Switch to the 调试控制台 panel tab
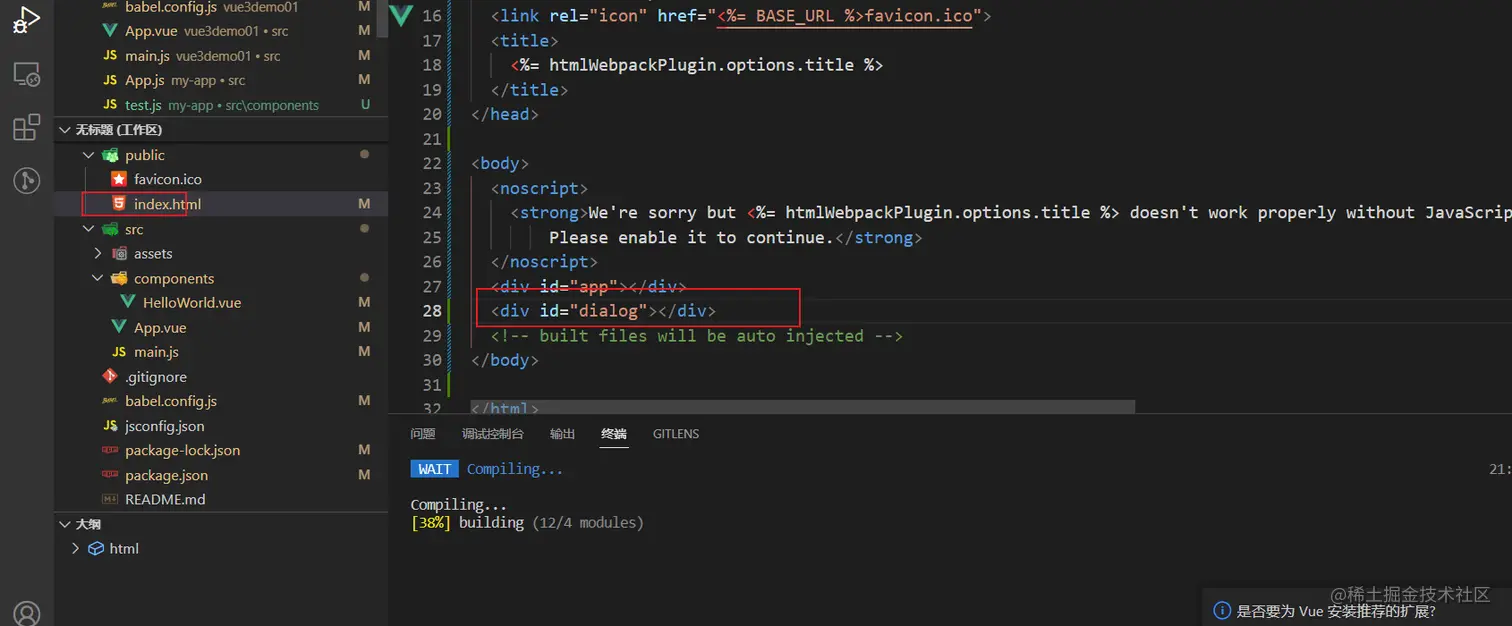Viewport: 1512px width, 626px height. 493,434
